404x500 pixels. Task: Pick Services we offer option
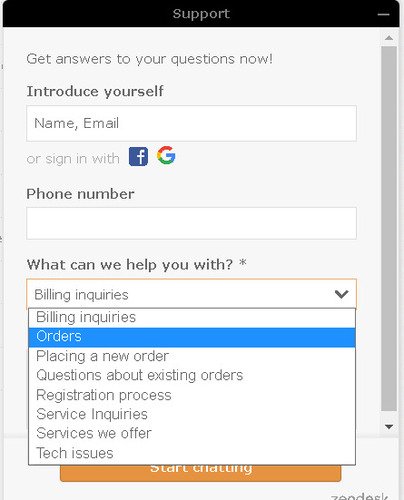192,434
